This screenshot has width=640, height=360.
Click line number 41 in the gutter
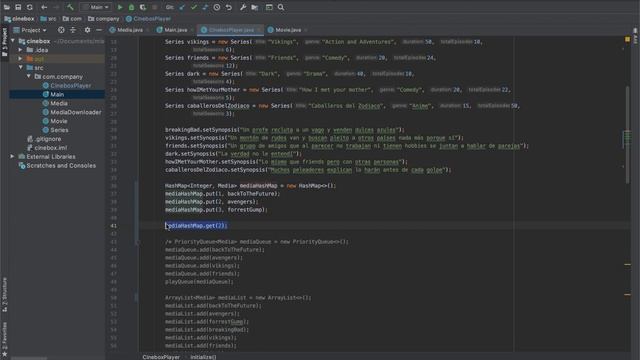[x=113, y=225]
